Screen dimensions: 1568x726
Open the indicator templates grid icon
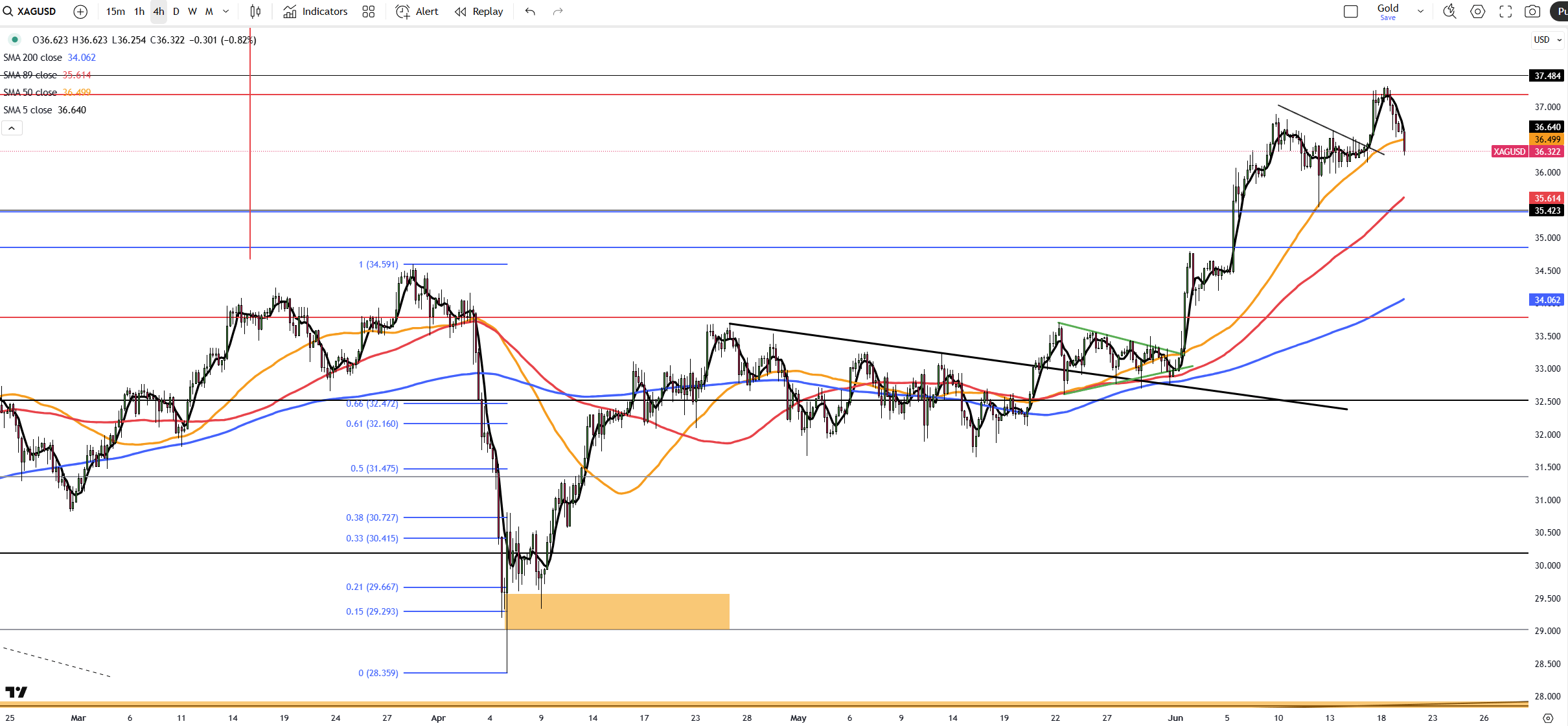pyautogui.click(x=368, y=12)
